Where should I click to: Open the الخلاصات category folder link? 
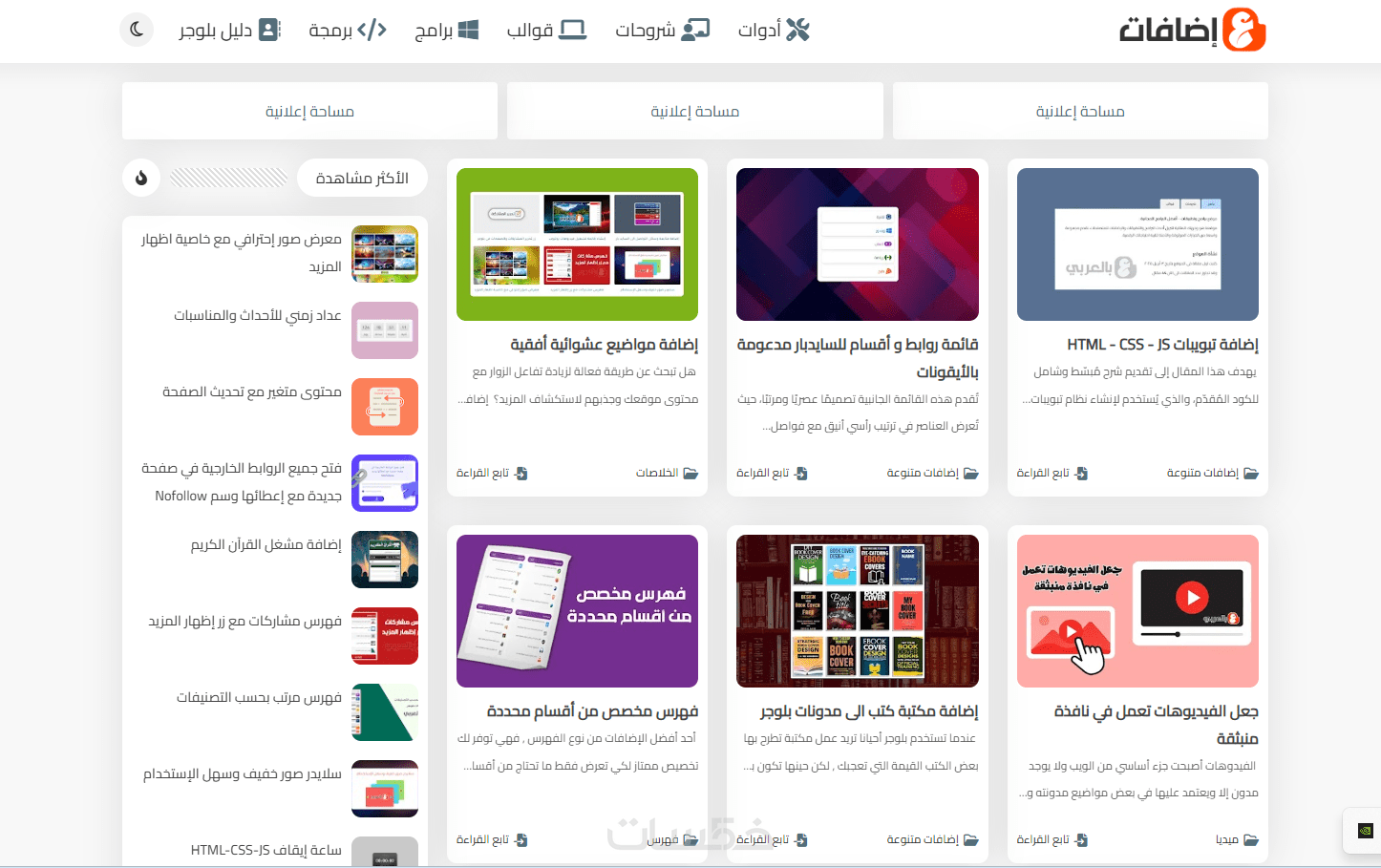pos(667,473)
